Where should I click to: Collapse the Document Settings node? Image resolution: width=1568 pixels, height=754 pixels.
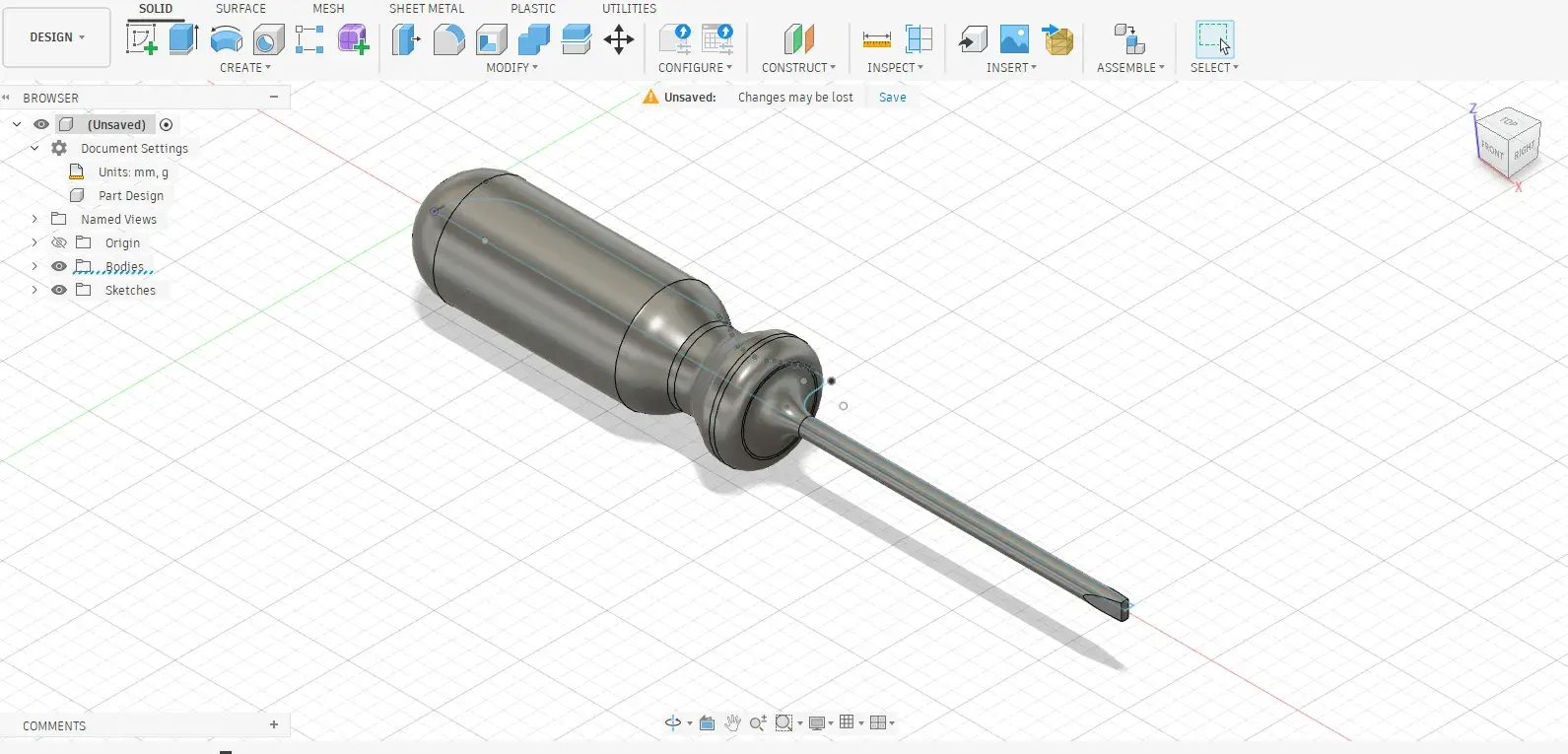[34, 148]
